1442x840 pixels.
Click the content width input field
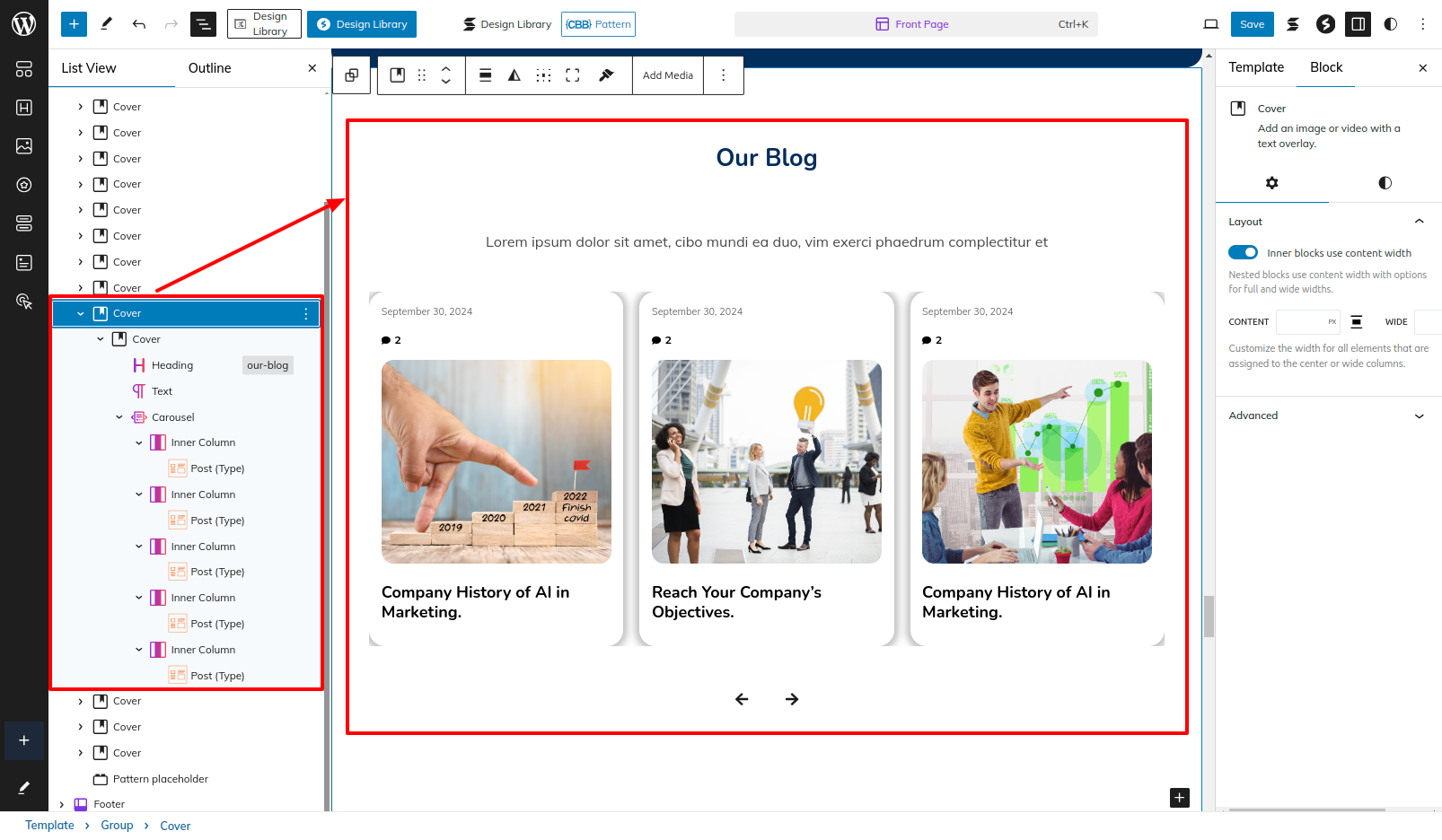click(x=1302, y=321)
